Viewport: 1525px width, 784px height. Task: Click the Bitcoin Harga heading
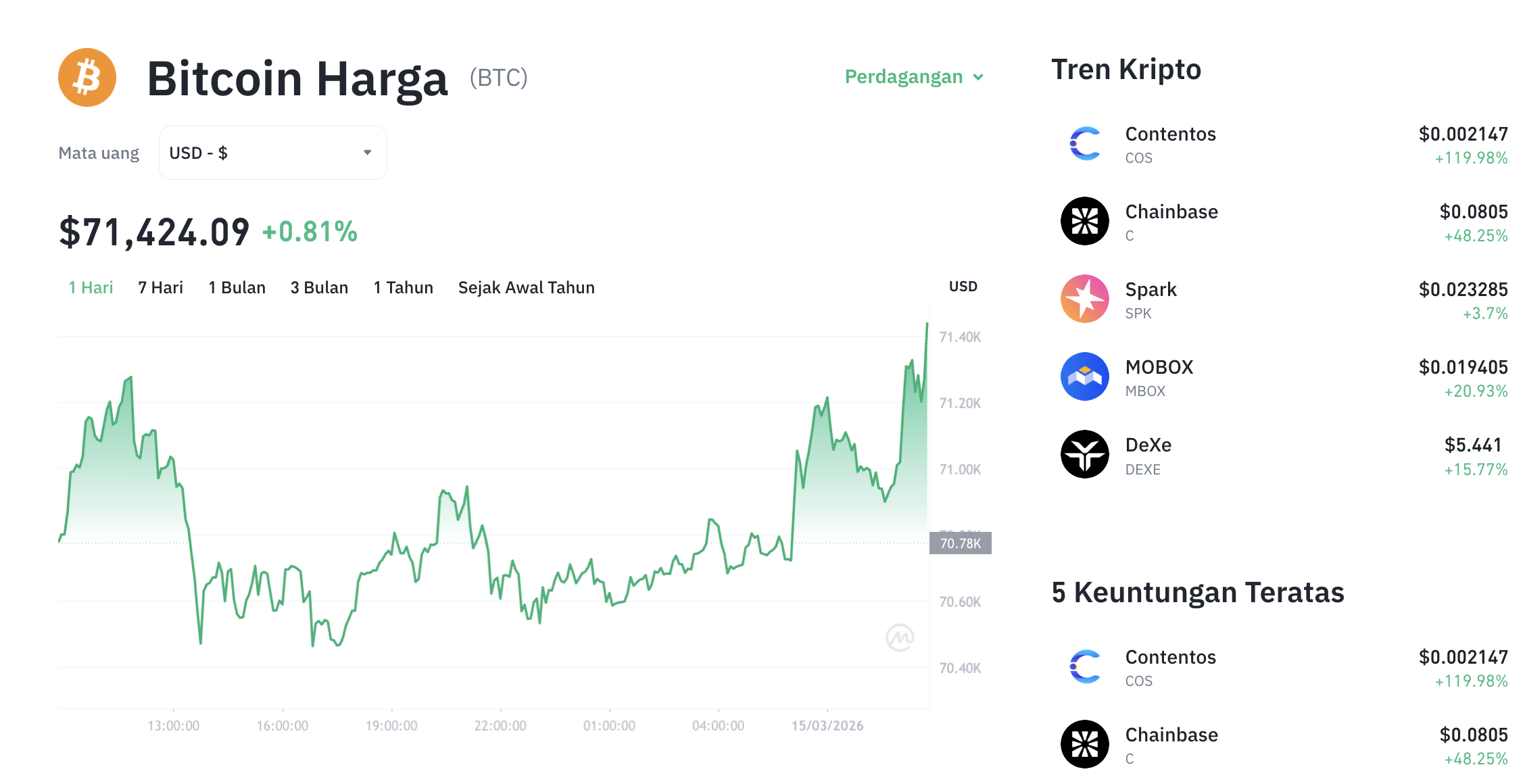pyautogui.click(x=296, y=78)
